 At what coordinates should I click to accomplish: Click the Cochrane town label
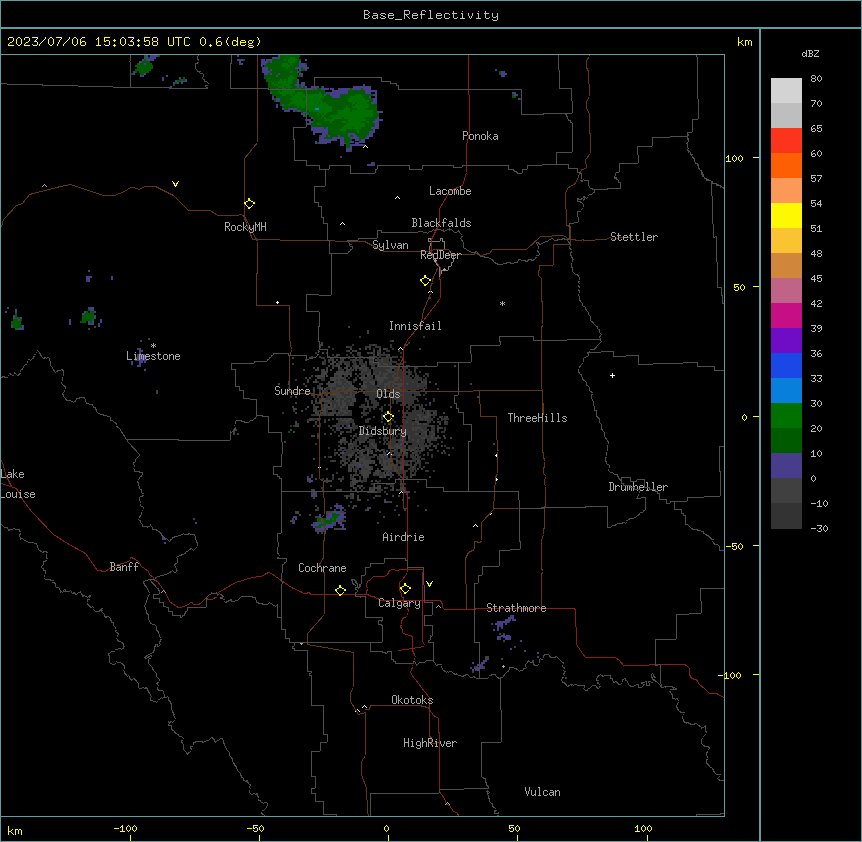click(322, 568)
